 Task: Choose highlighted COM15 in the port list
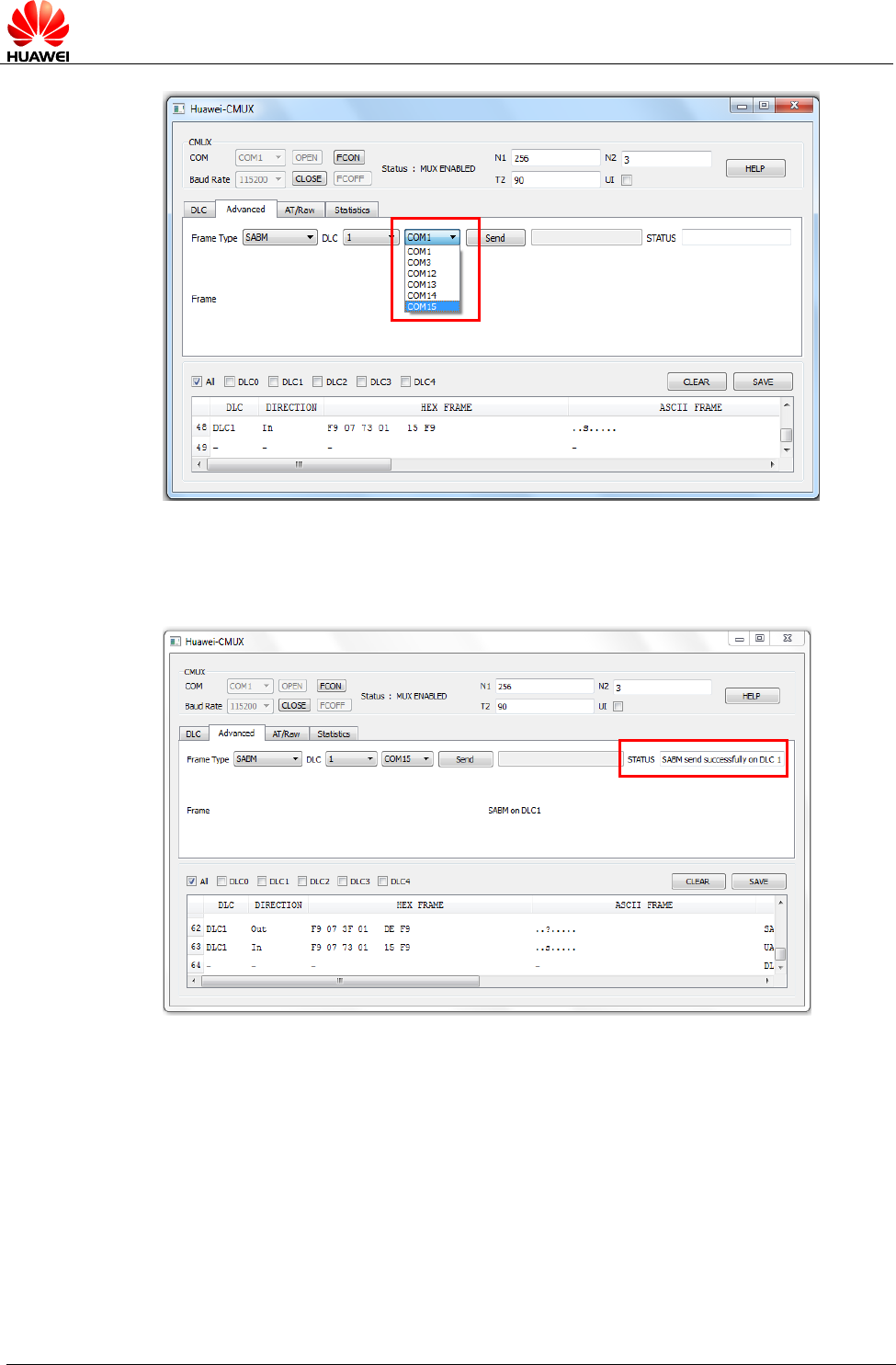tap(432, 307)
